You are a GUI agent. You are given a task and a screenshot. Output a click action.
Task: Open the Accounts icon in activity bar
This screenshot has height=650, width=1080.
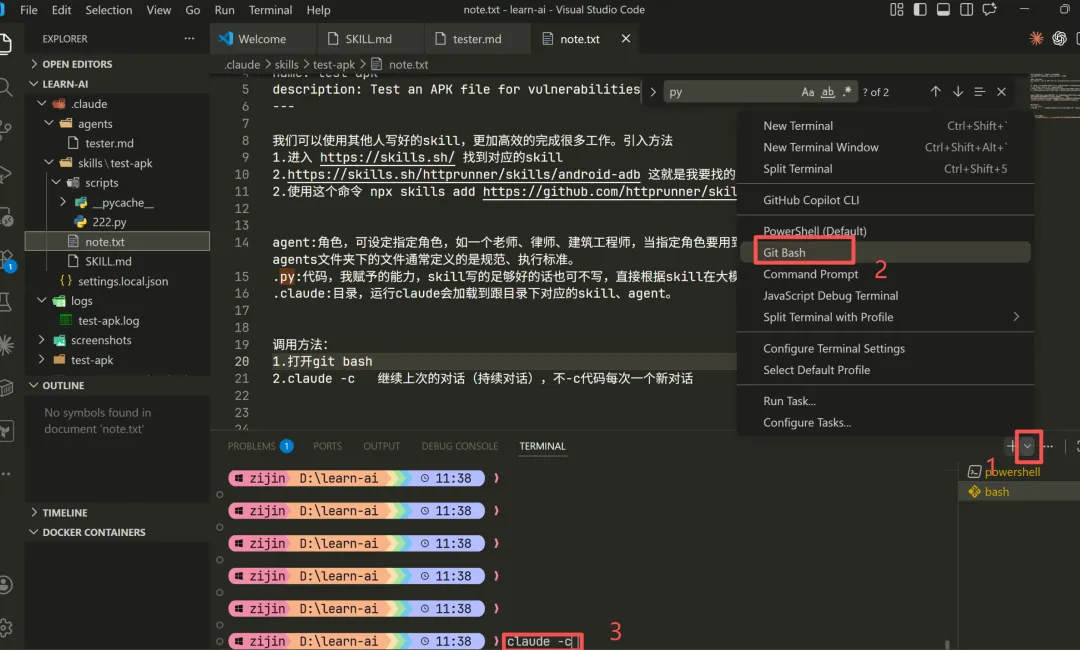[6, 585]
